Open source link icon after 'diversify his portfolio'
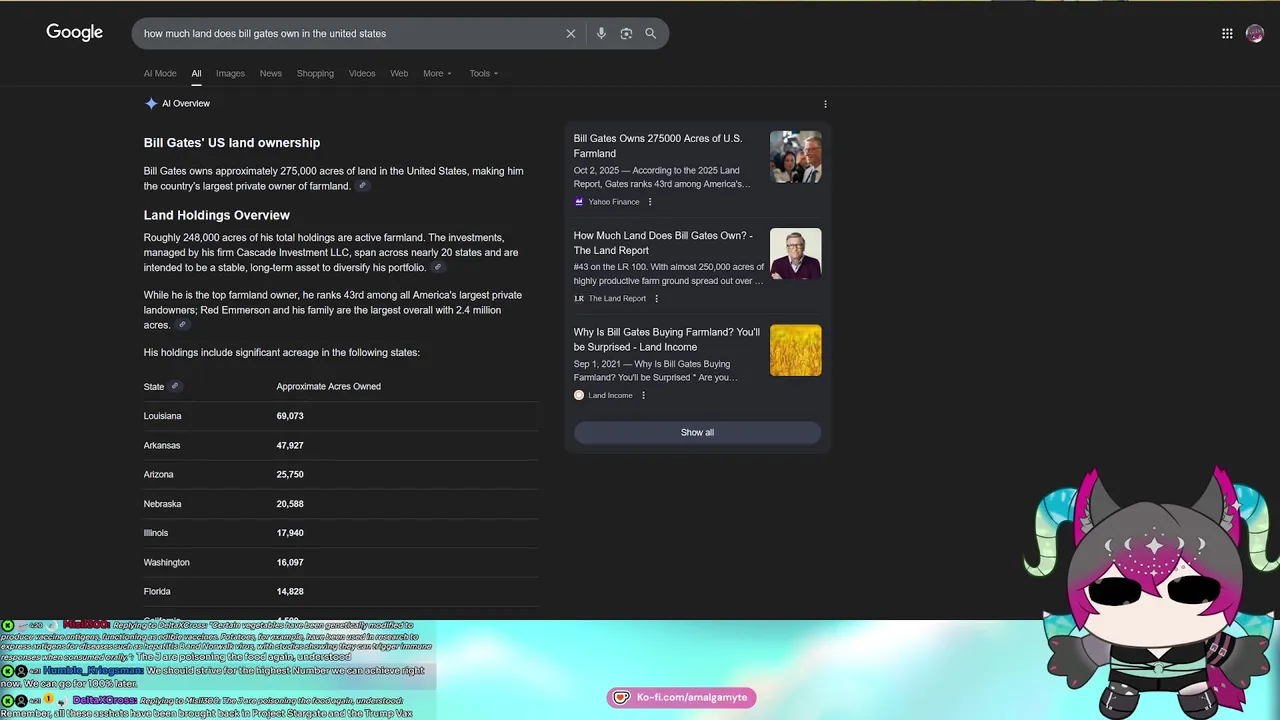The width and height of the screenshot is (1280, 720). click(437, 268)
